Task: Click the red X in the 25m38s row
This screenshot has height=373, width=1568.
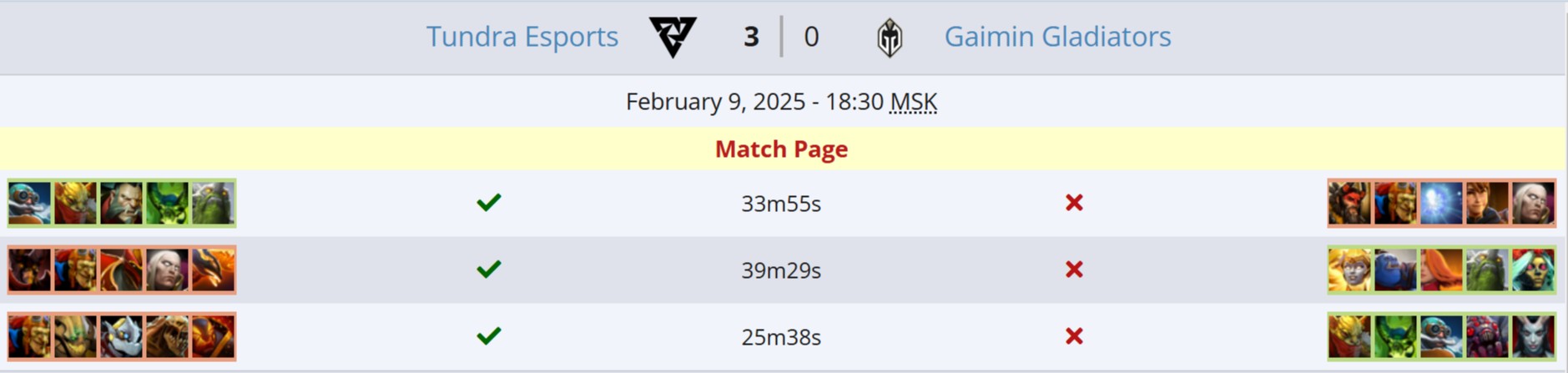Action: 1074,336
